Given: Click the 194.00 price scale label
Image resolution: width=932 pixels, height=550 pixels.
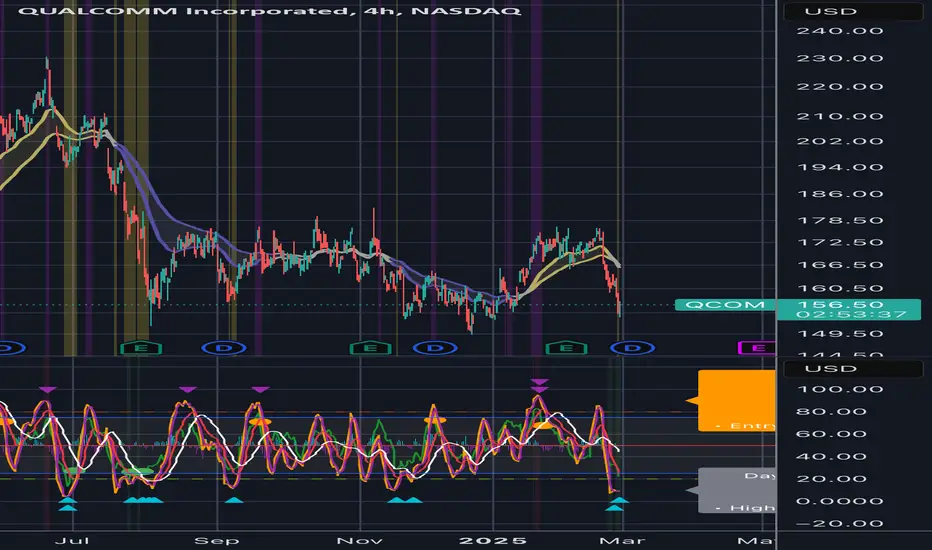Looking at the screenshot, I should pos(840,167).
